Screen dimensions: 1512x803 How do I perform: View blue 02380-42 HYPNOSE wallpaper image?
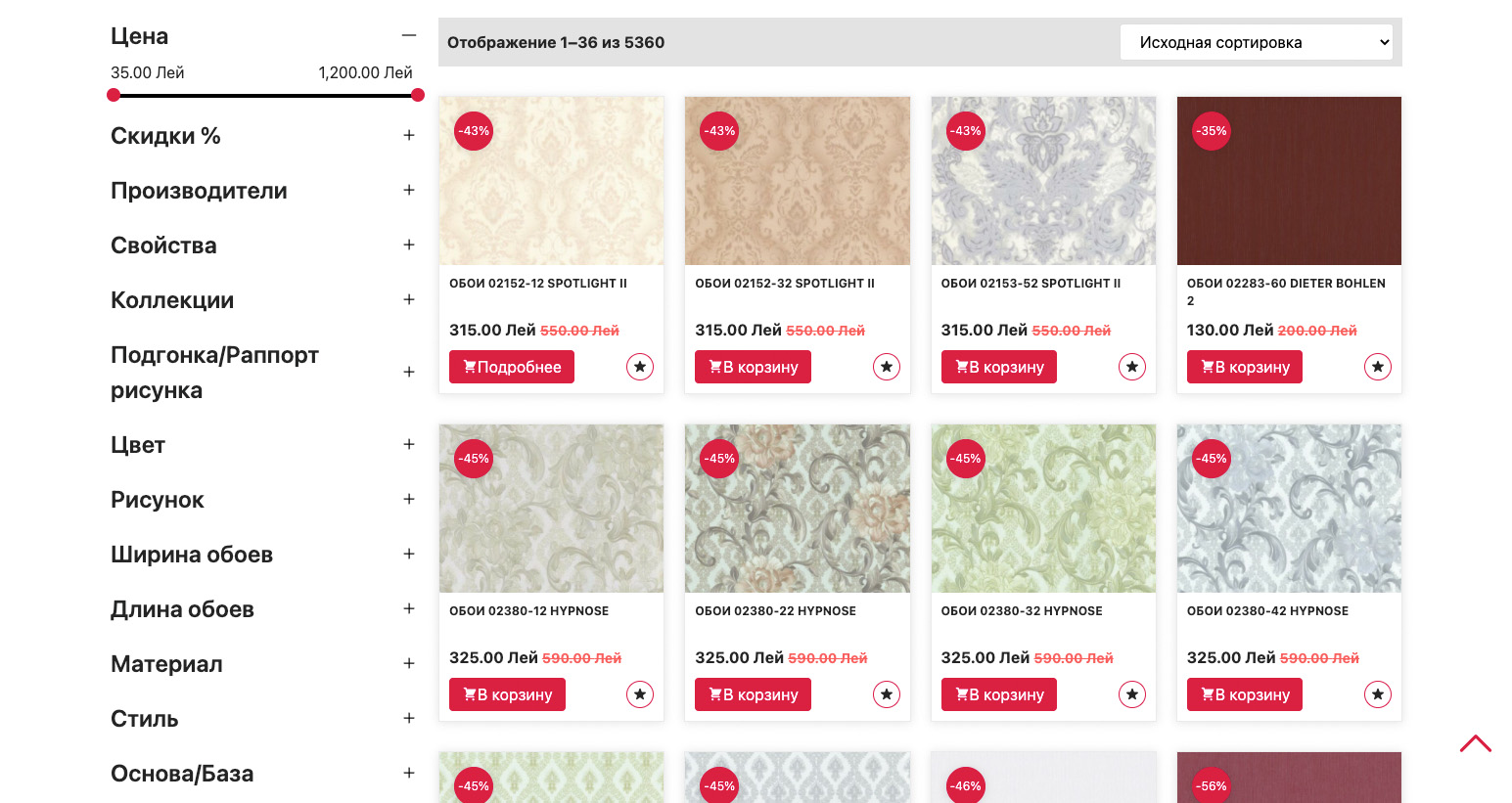click(x=1289, y=509)
